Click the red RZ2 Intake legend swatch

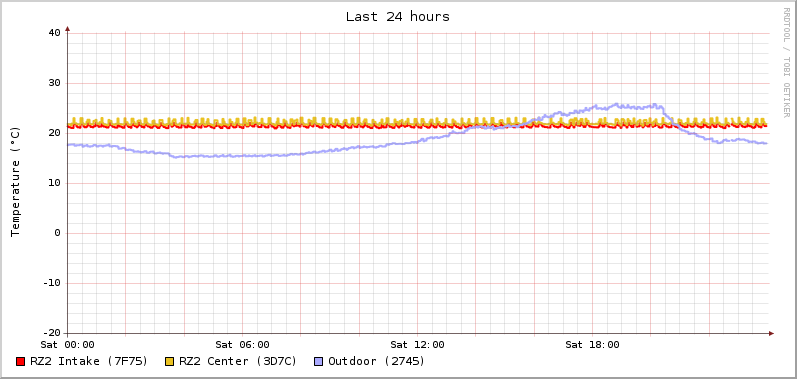(x=20, y=362)
